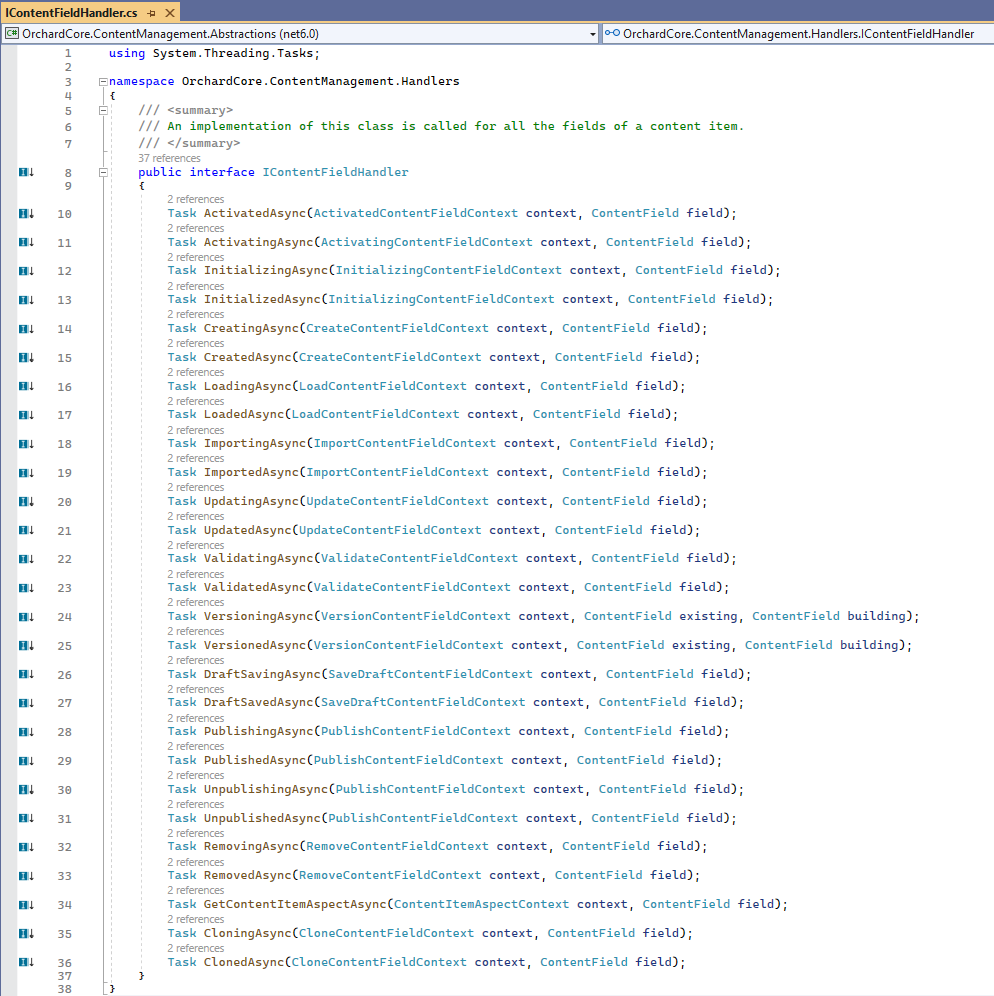Screen dimensions: 994x996
Task: Click line number 20 in the margin
Action: (x=64, y=502)
